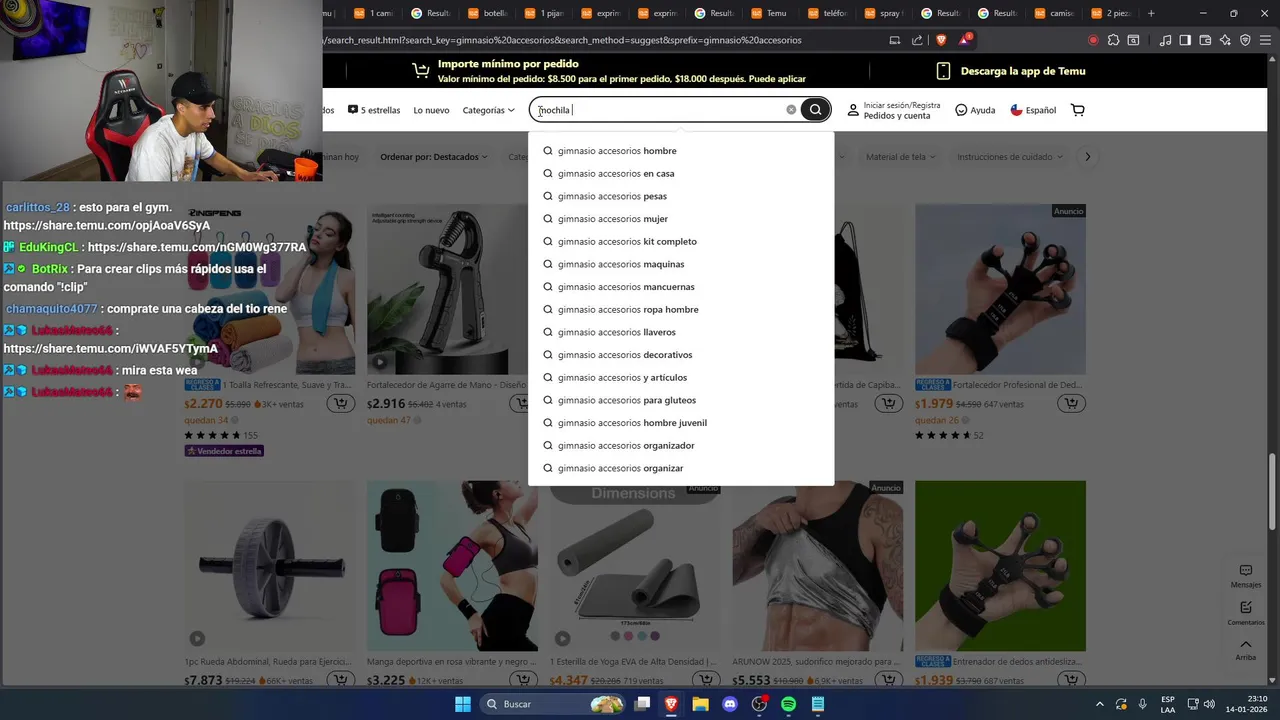Image resolution: width=1280 pixels, height=720 pixels.
Task: Open hand grip strengthener product image
Action: (452, 290)
